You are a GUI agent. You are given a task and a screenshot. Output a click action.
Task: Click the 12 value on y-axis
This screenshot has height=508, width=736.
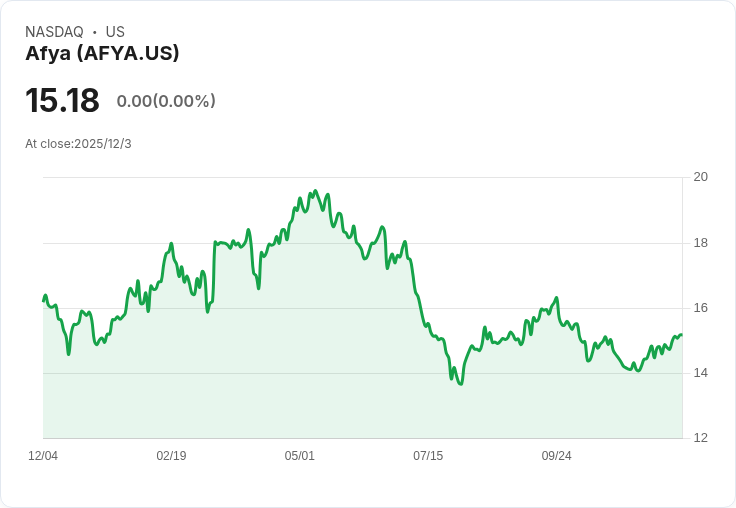[701, 438]
